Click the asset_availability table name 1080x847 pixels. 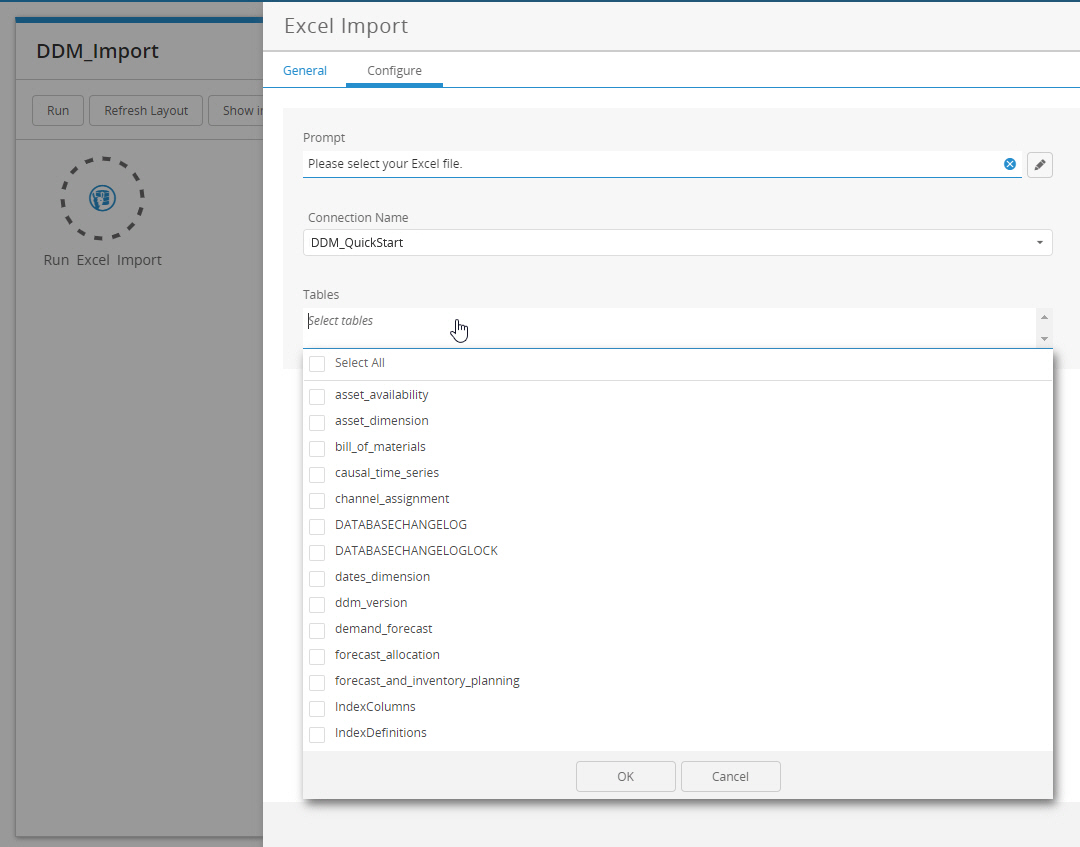[x=382, y=395]
